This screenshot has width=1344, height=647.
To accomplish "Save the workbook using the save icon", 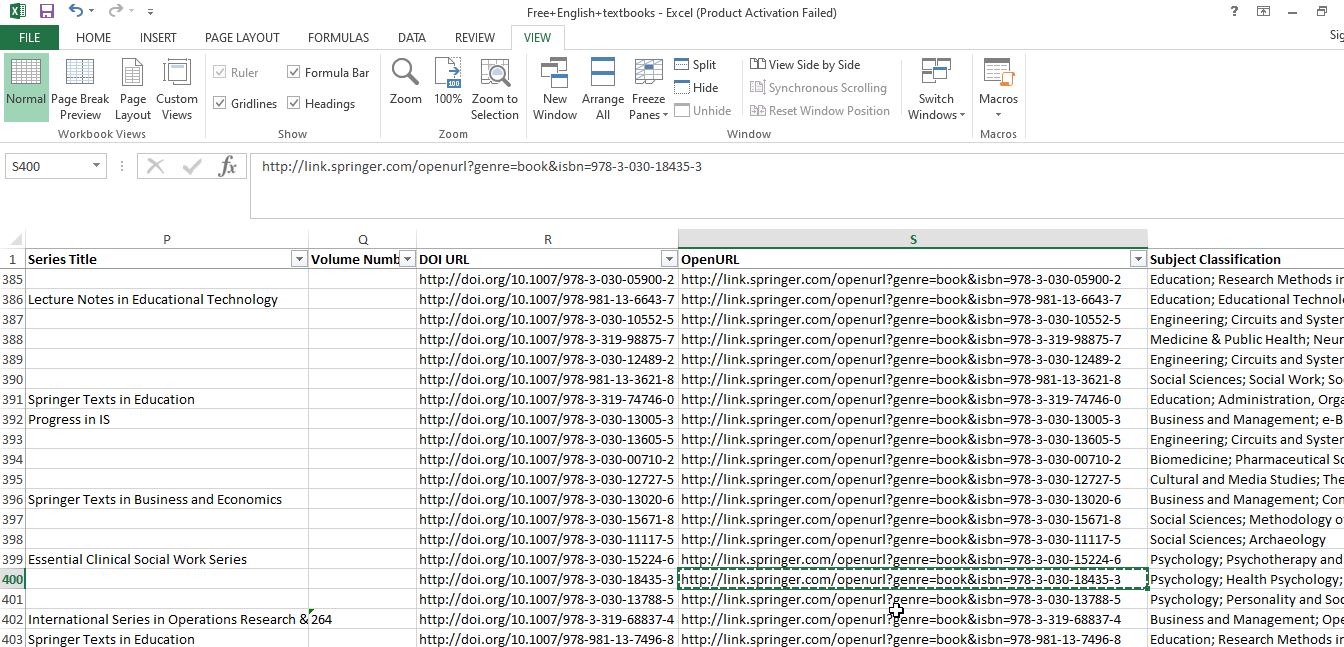I will pyautogui.click(x=46, y=12).
